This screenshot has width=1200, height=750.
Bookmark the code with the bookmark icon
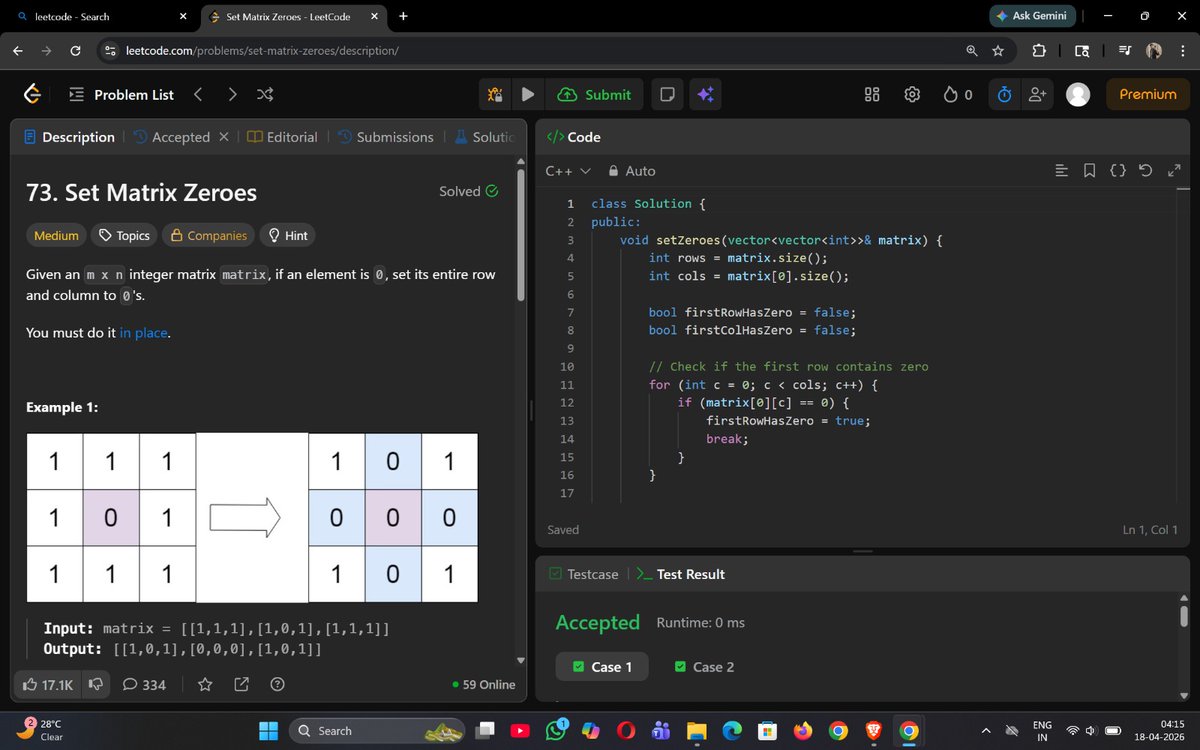(x=1089, y=171)
